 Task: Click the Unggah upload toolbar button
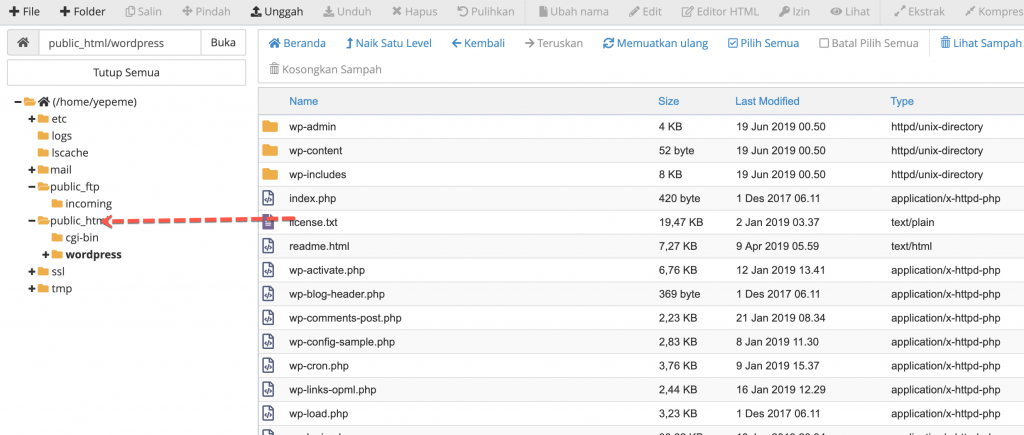point(277,12)
